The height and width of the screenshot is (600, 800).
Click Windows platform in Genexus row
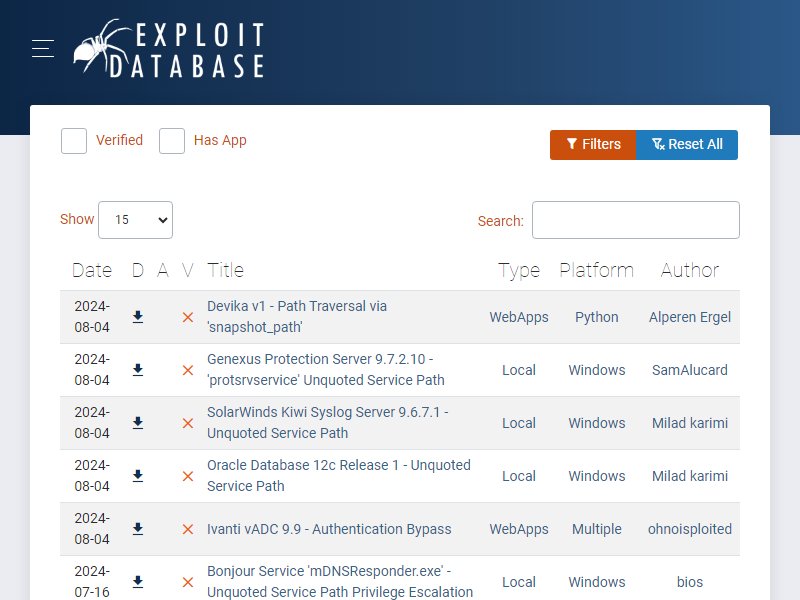[x=597, y=370]
